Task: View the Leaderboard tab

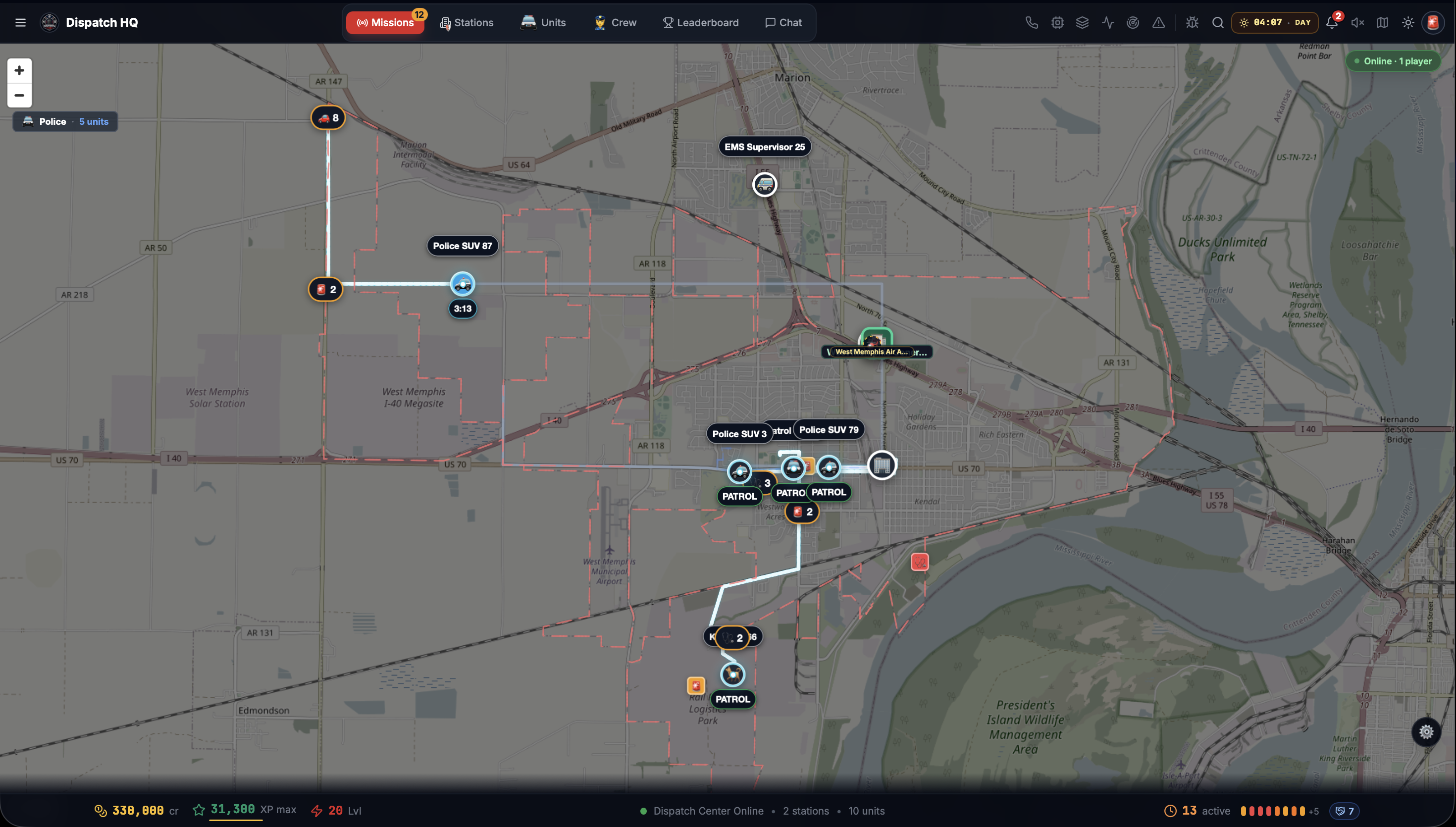Action: click(x=701, y=23)
